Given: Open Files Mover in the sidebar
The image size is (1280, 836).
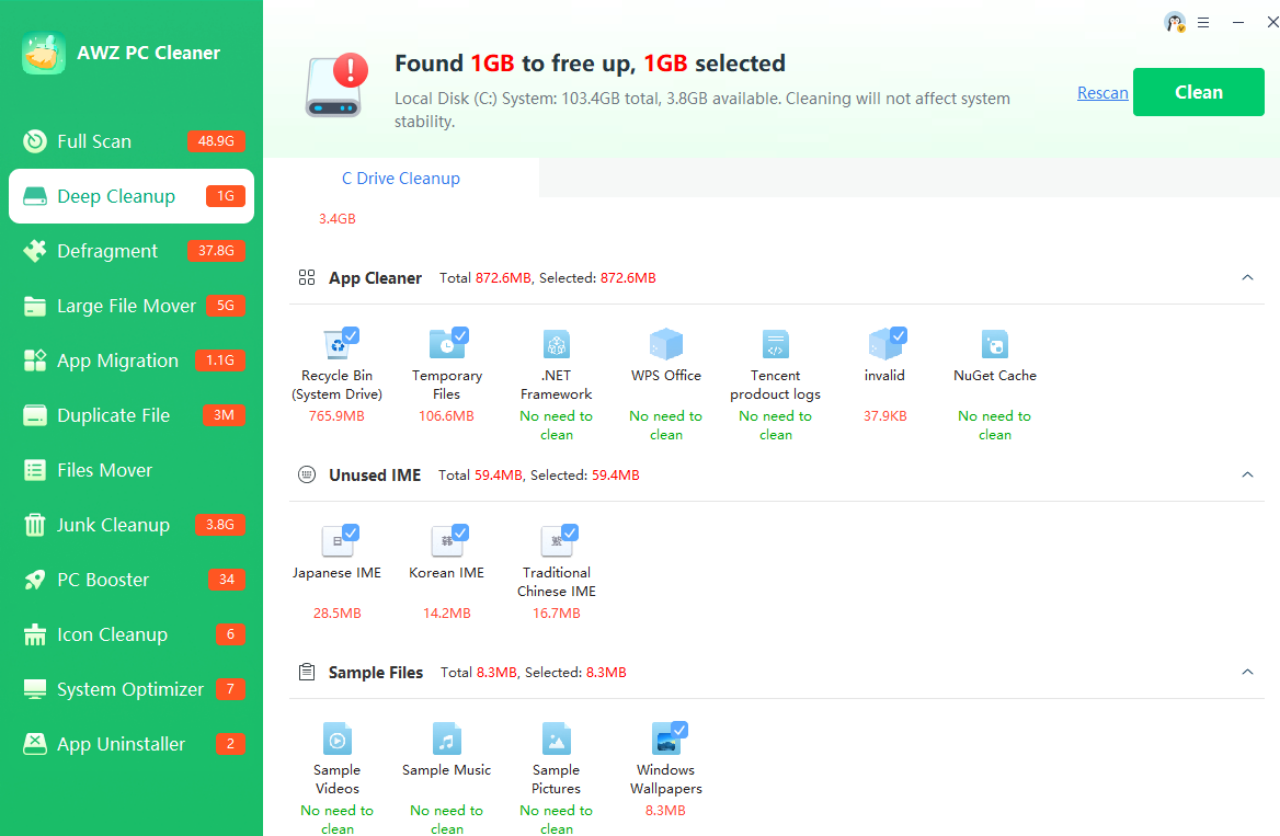Looking at the screenshot, I should tap(131, 470).
